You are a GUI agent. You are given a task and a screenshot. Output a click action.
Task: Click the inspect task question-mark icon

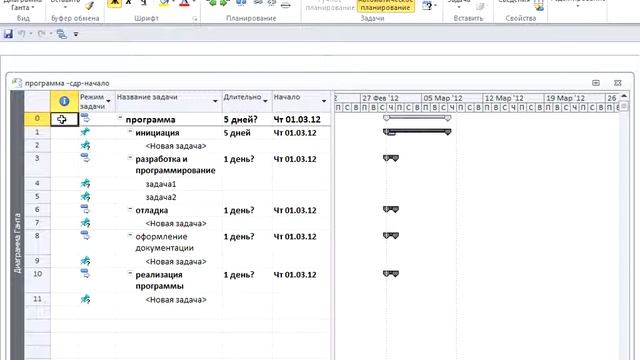coord(427,6)
